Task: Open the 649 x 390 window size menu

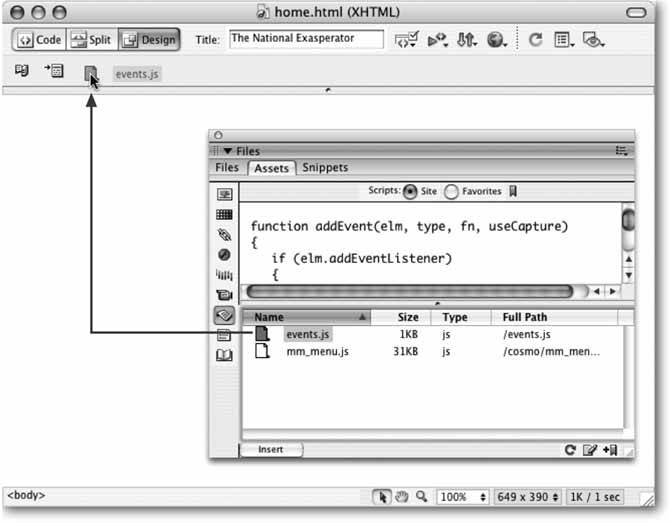Action: [528, 497]
